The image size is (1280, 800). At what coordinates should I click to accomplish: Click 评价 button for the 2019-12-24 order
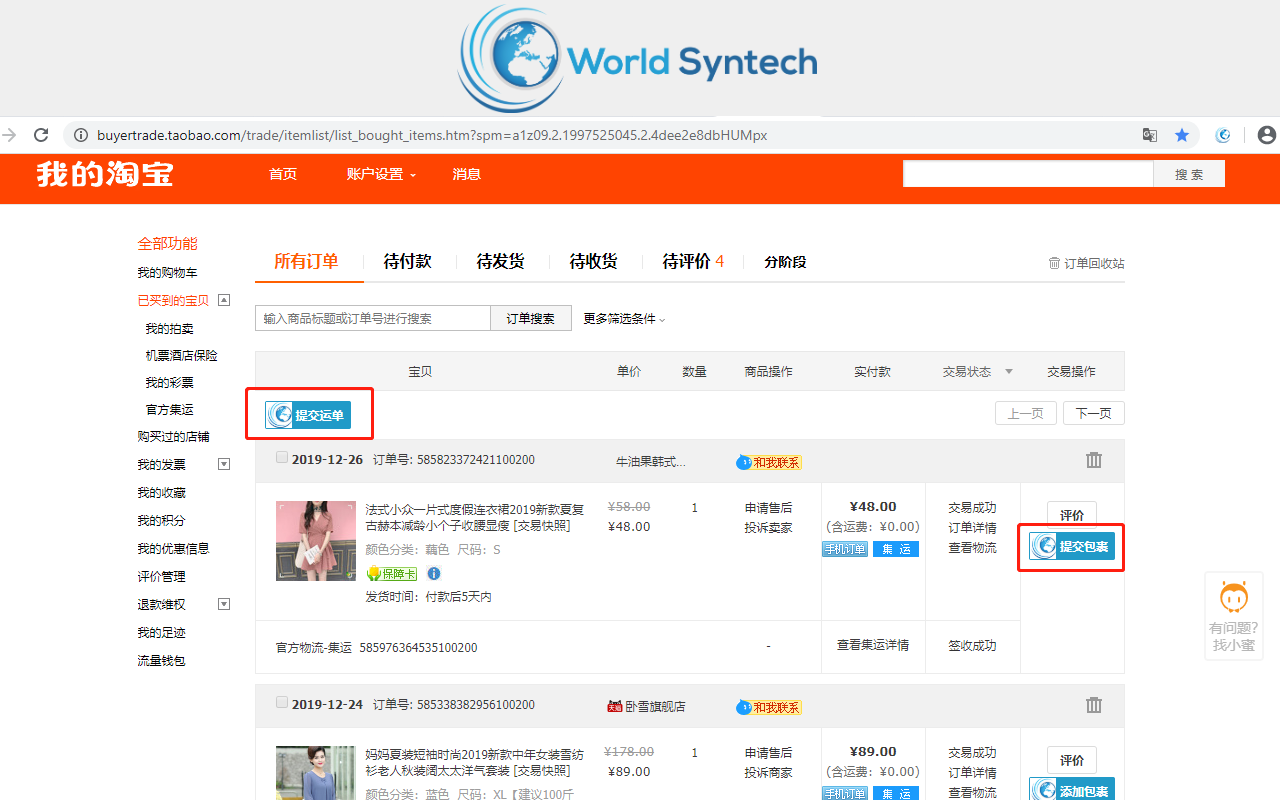(x=1072, y=760)
